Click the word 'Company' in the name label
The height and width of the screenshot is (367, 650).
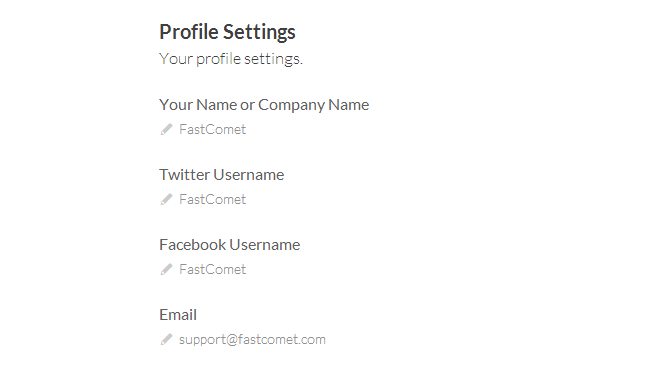point(291,105)
